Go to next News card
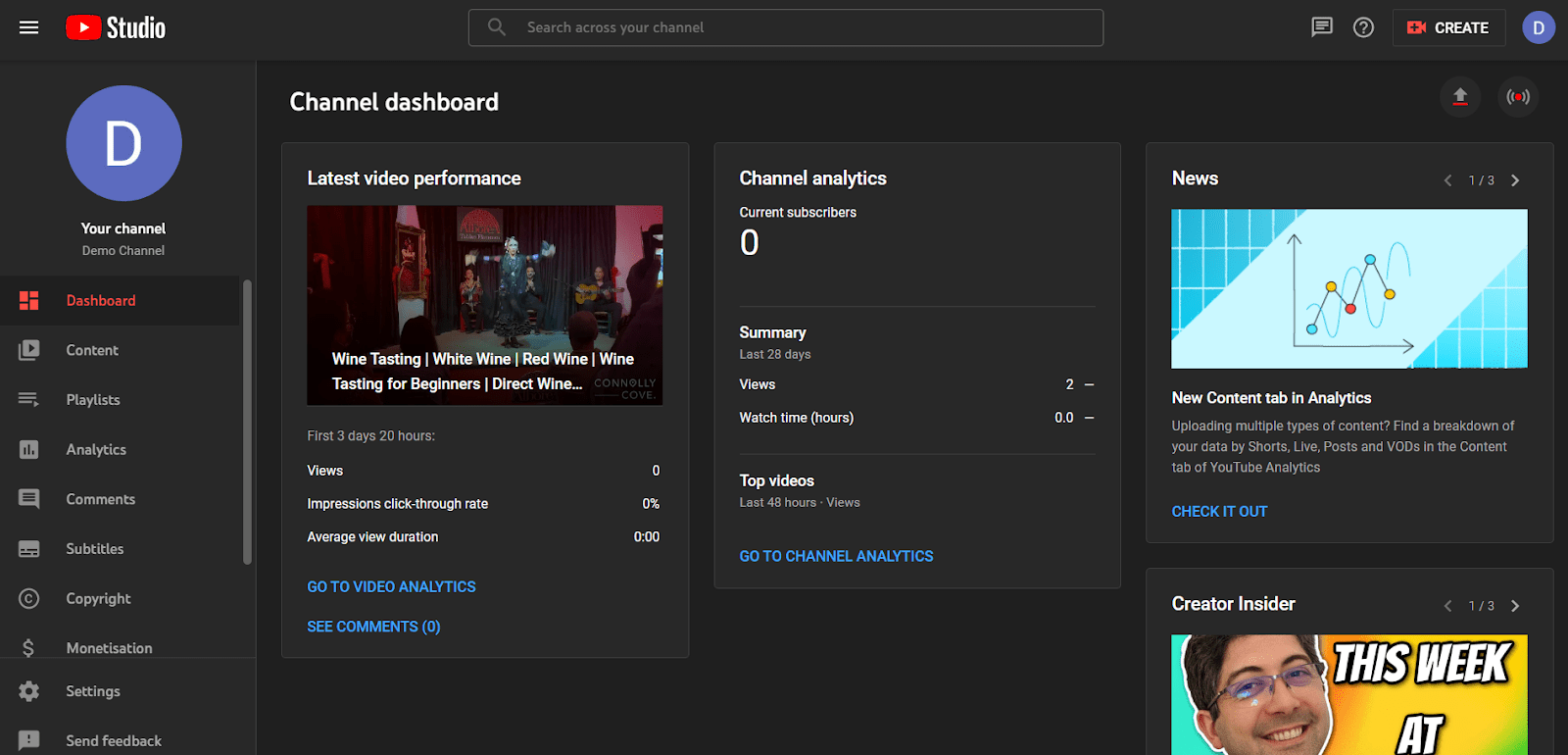This screenshot has width=1568, height=755. click(x=1515, y=180)
